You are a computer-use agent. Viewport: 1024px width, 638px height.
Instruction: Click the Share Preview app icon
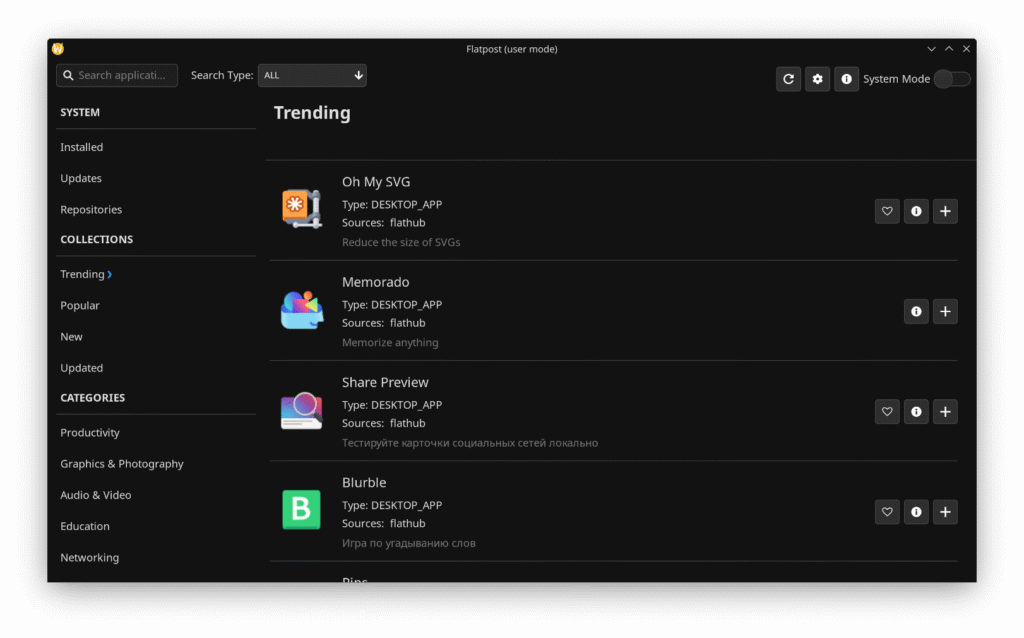pos(301,410)
